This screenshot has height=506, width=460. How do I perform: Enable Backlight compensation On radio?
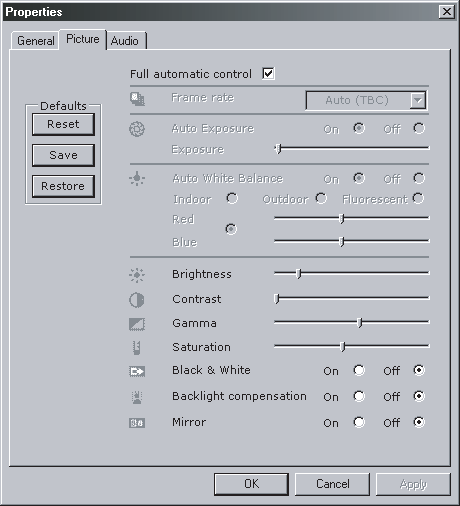[359, 396]
